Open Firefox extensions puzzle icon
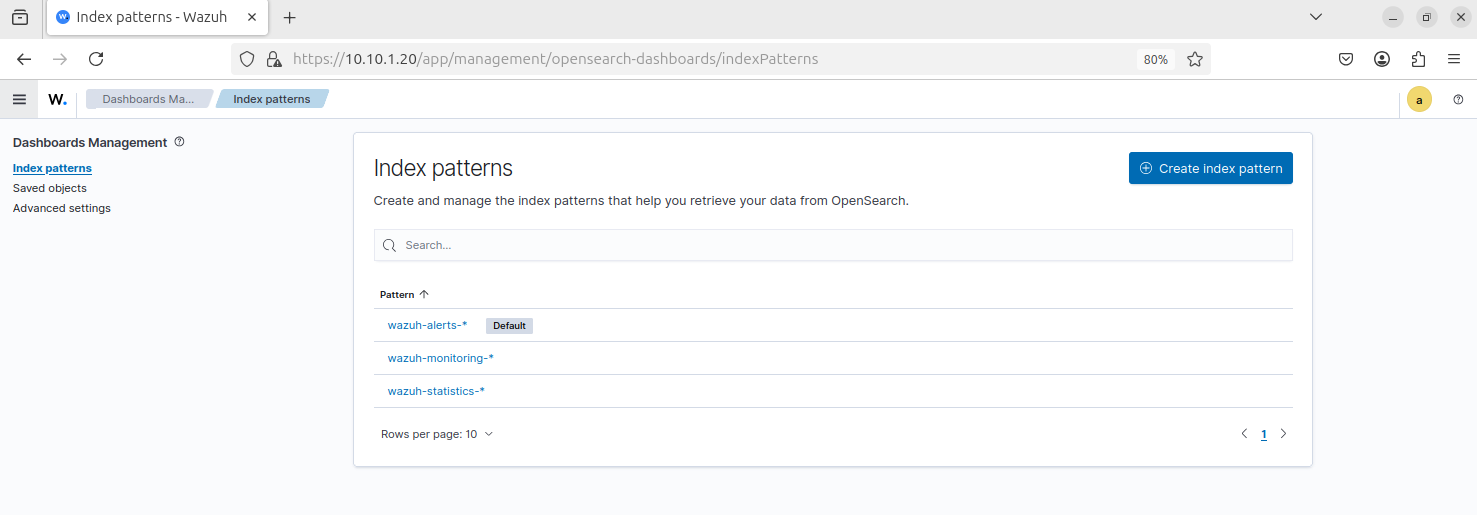Image resolution: width=1477 pixels, height=515 pixels. (1418, 59)
